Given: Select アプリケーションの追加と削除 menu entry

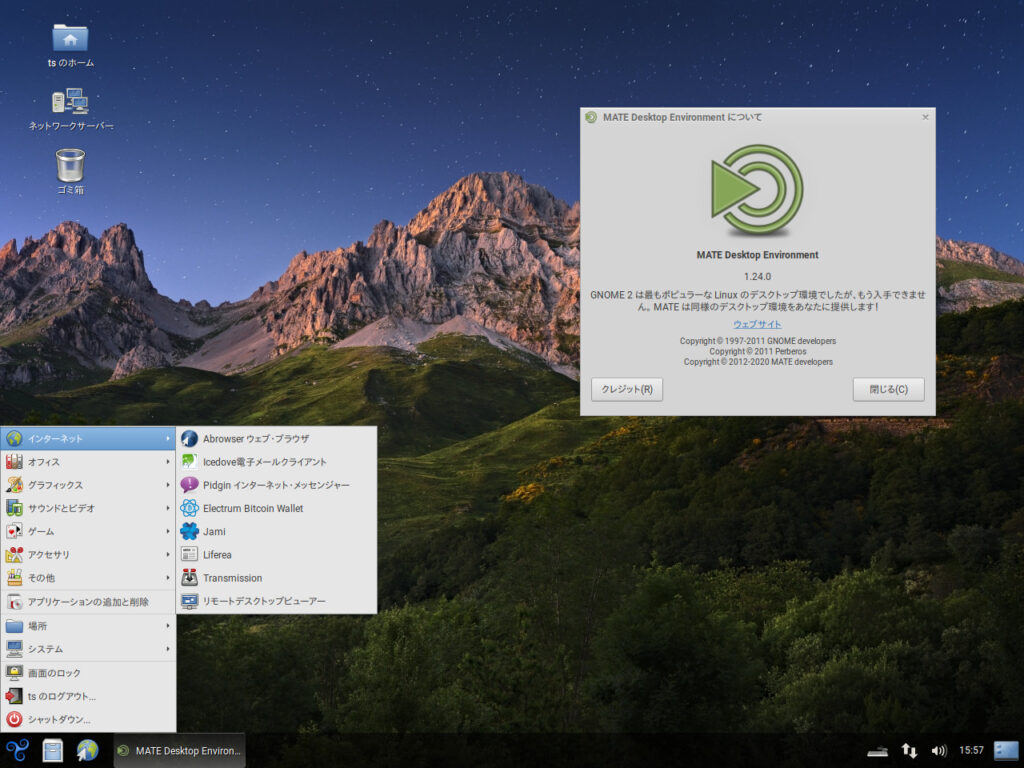Looking at the screenshot, I should pyautogui.click(x=90, y=603).
